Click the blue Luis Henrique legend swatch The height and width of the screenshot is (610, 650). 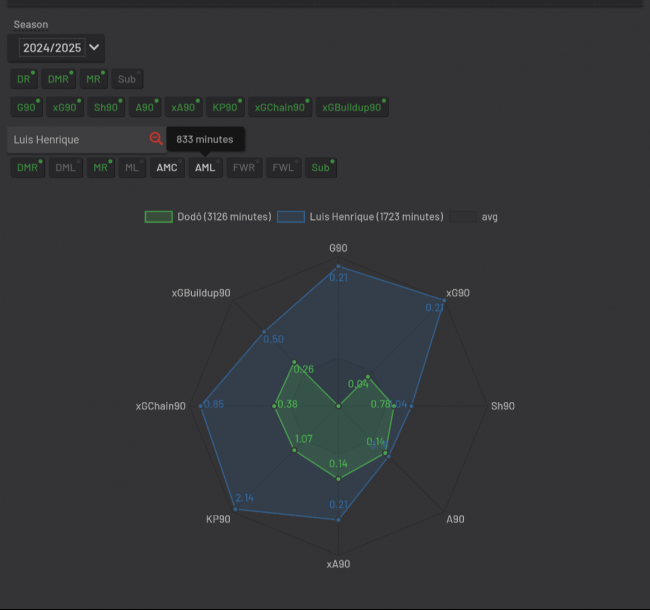click(x=291, y=217)
